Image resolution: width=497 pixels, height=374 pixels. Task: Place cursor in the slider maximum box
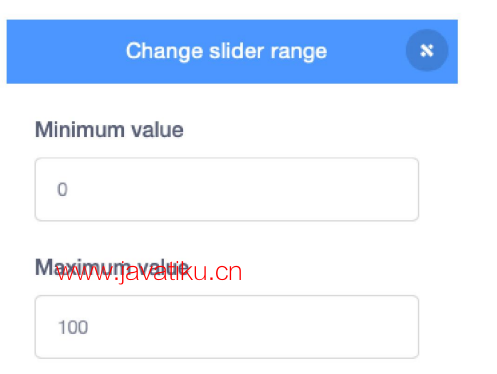coord(227,327)
